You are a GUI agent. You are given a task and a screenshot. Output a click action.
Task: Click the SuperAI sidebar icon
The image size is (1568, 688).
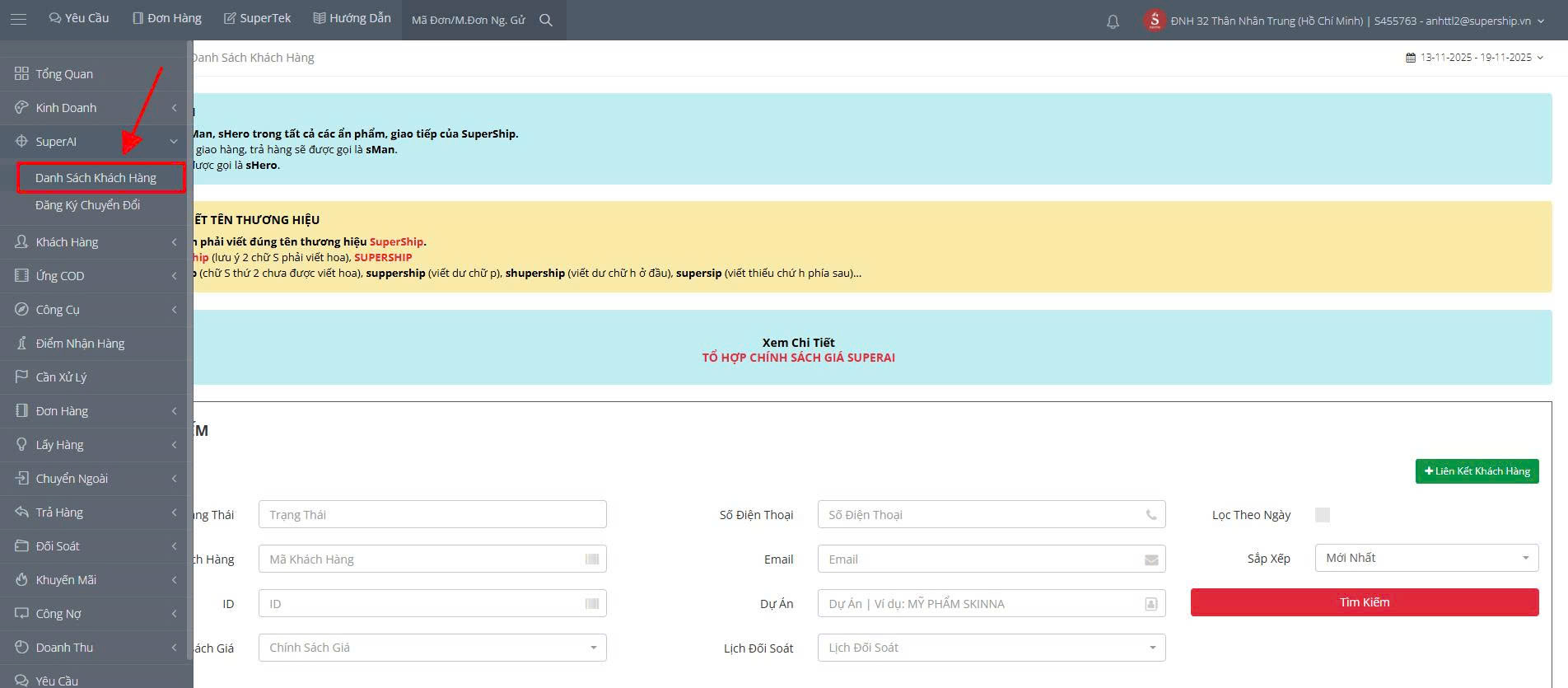point(21,142)
